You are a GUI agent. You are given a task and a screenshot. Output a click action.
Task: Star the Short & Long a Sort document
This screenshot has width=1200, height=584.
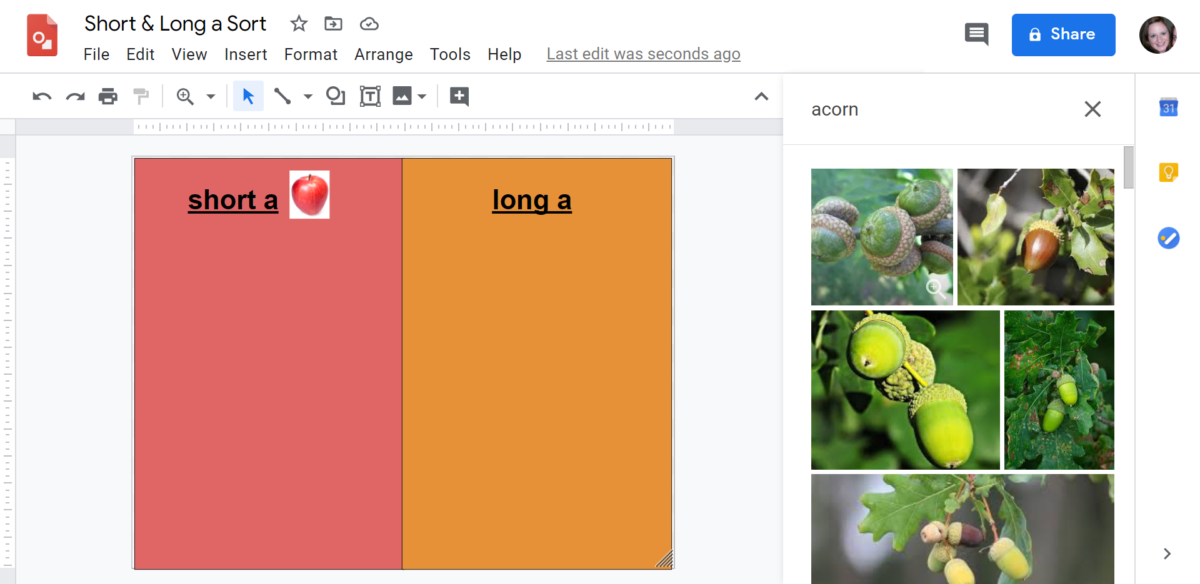[299, 23]
